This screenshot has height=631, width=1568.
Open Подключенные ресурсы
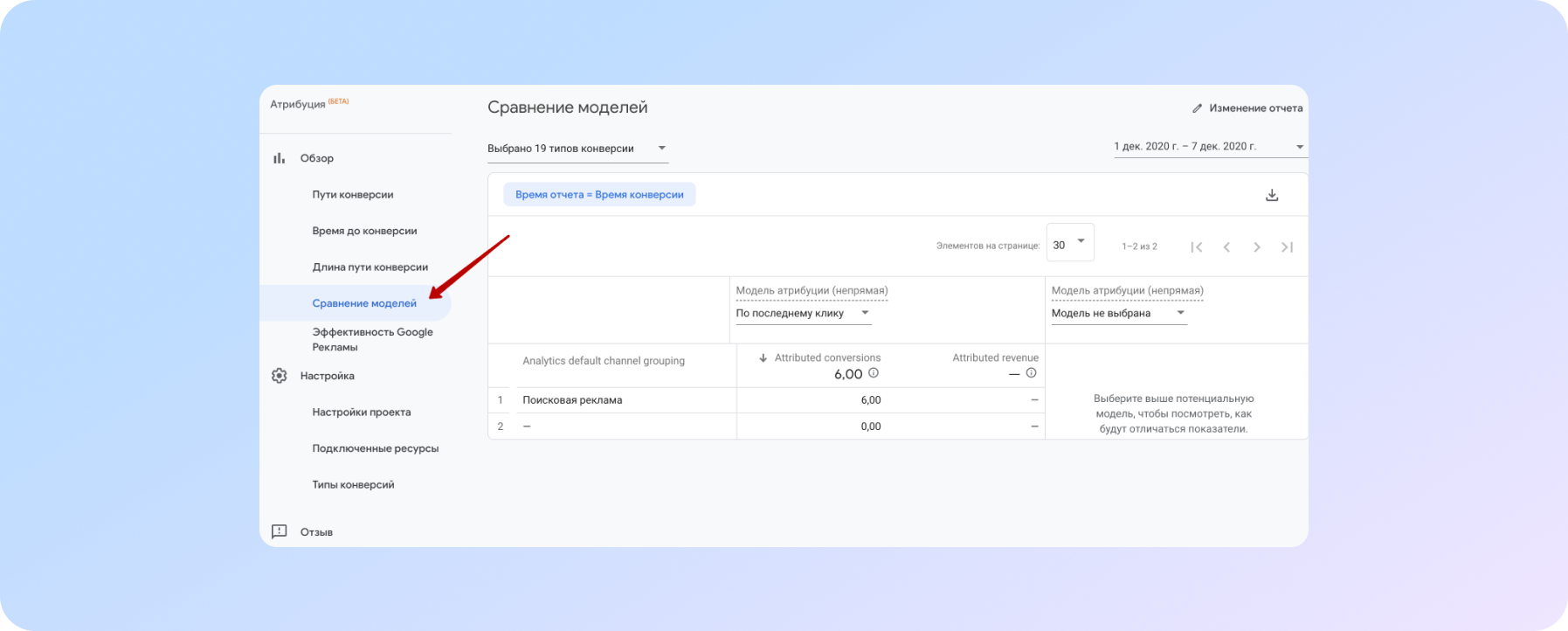coord(376,448)
